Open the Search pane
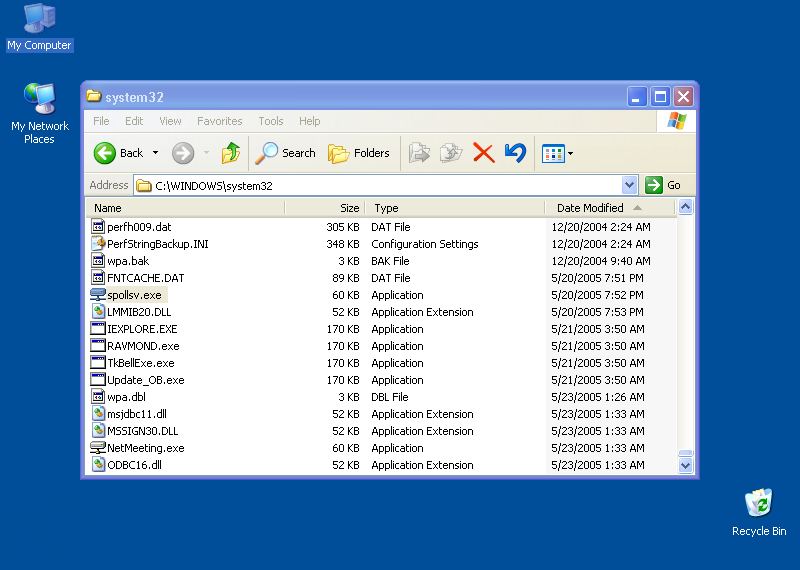 click(286, 153)
